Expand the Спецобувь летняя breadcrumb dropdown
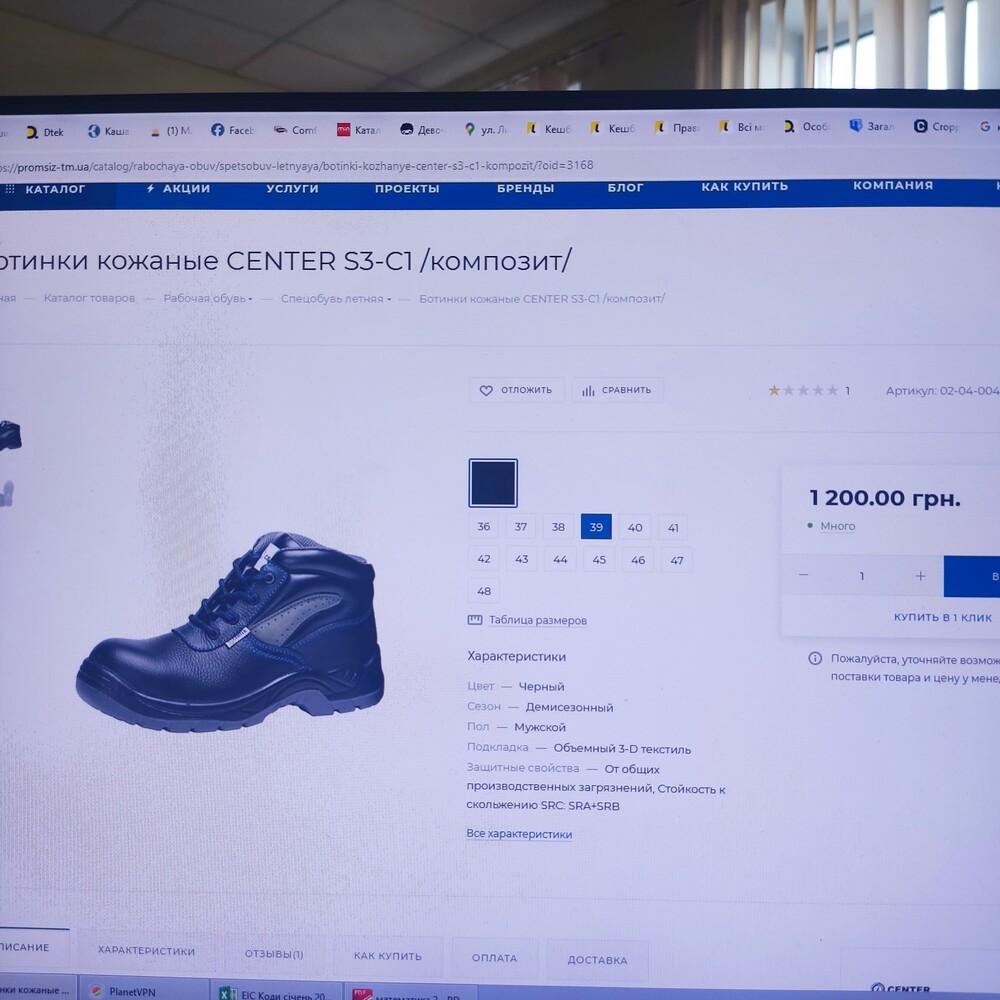 click(x=389, y=299)
